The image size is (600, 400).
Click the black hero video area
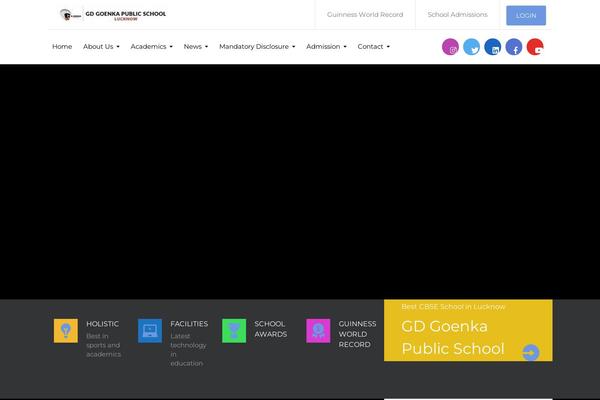(300, 182)
